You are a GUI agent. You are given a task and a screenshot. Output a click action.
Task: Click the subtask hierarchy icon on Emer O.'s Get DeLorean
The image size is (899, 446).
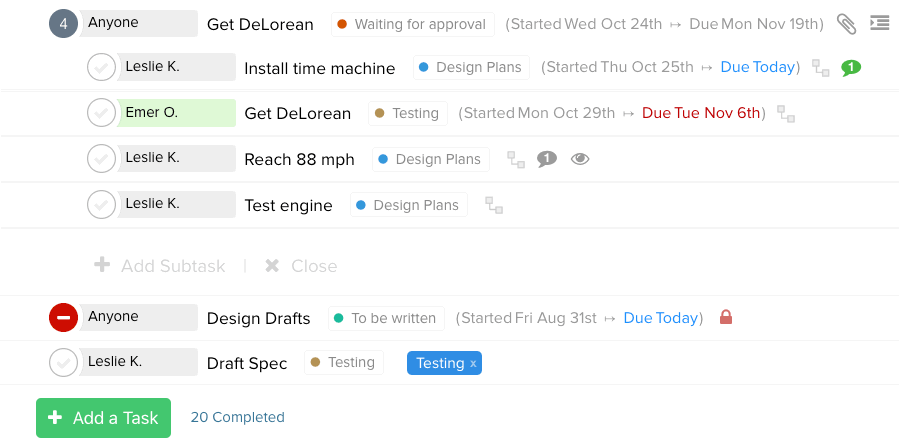tap(786, 114)
